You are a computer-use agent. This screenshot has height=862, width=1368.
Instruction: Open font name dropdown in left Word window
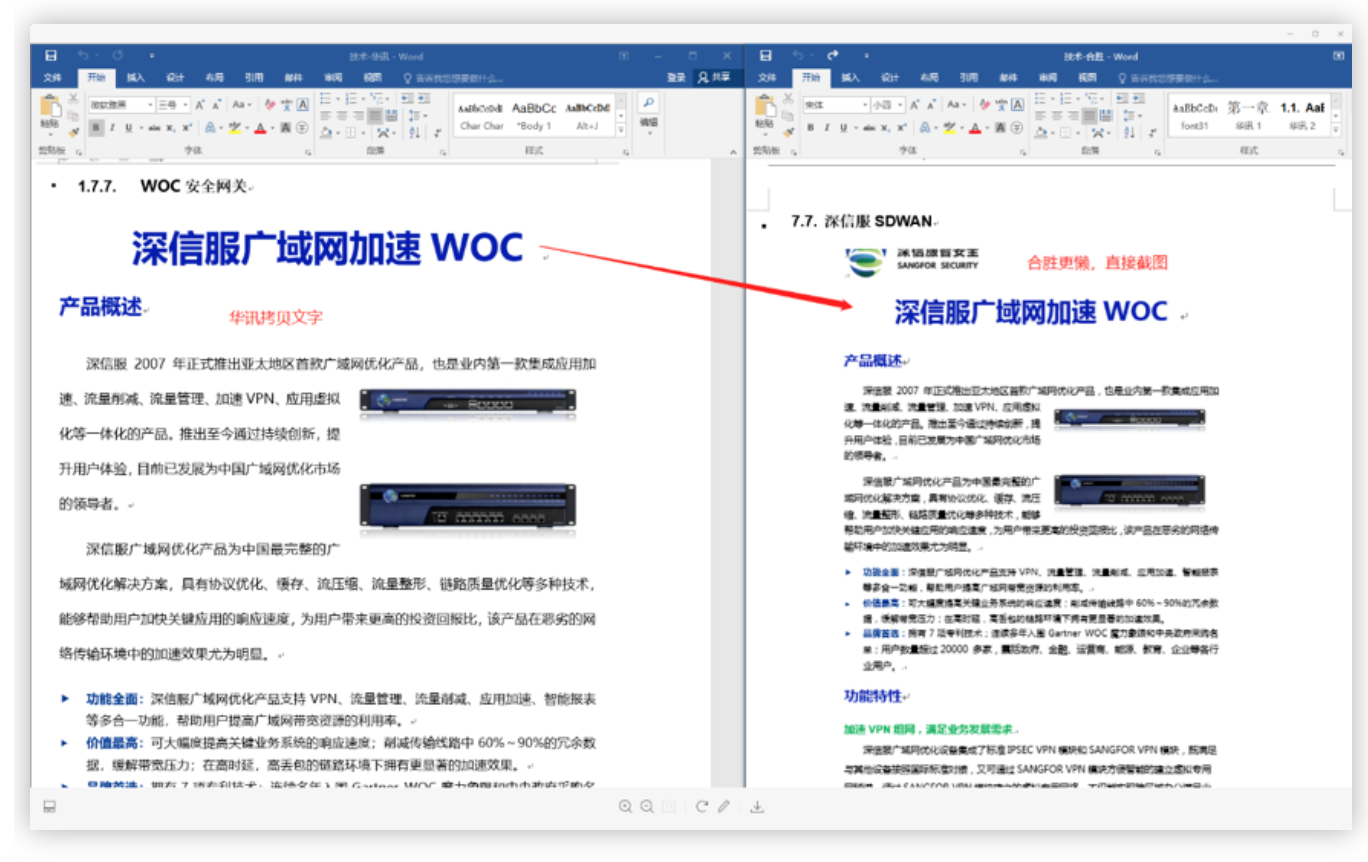pos(150,104)
